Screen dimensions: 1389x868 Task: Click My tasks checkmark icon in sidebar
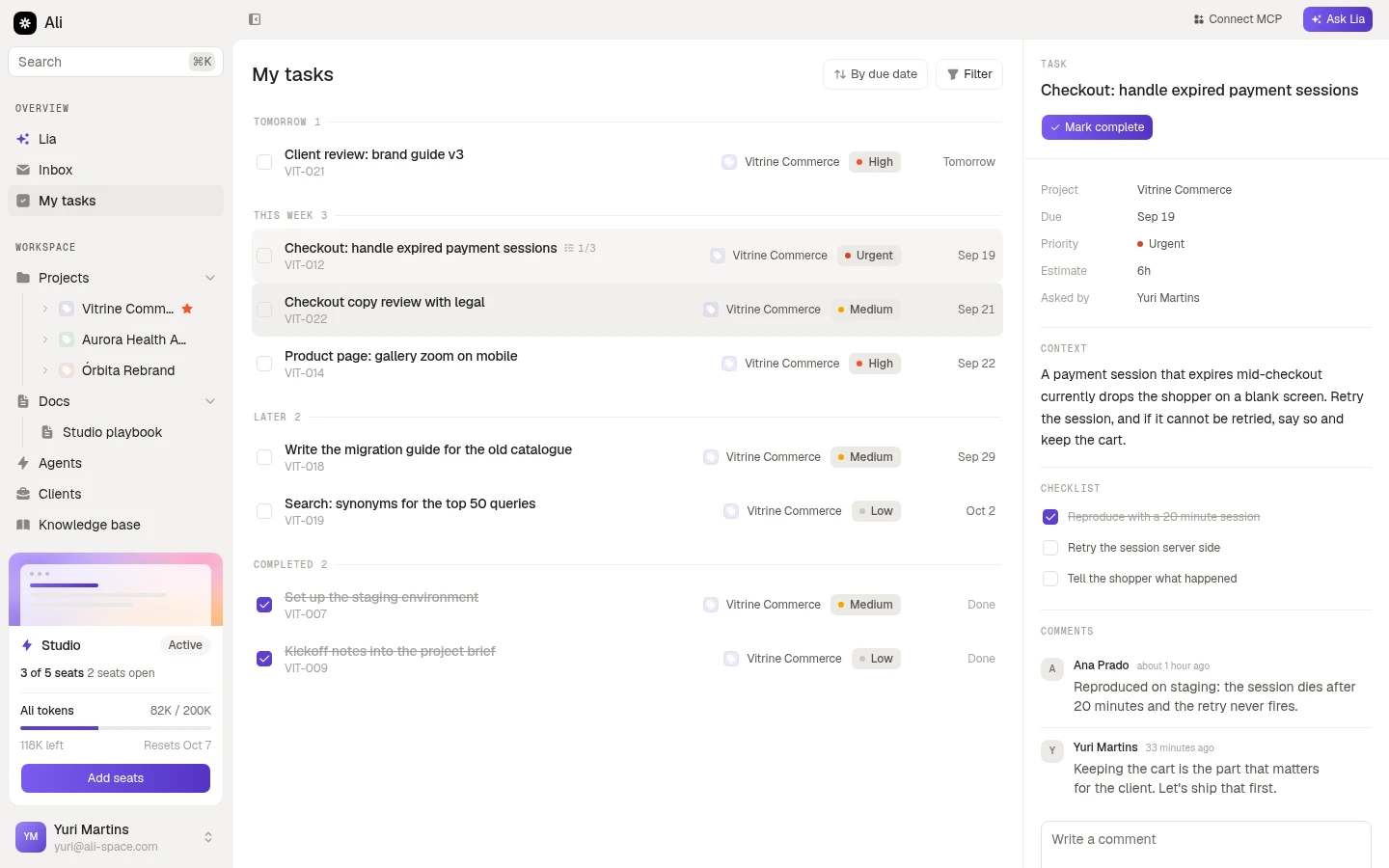(x=23, y=201)
